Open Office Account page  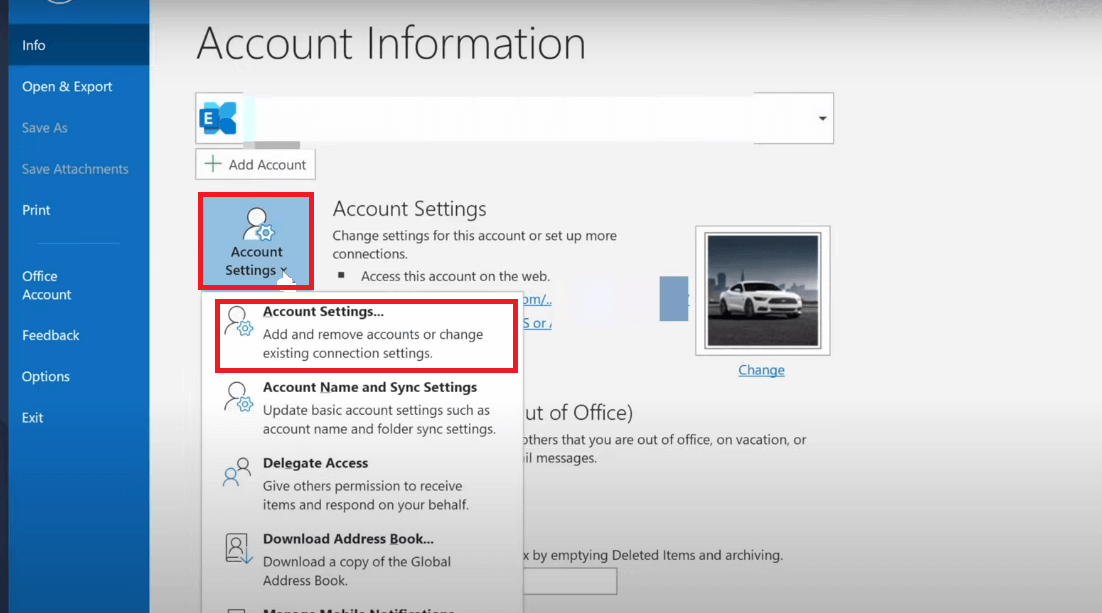(x=47, y=285)
